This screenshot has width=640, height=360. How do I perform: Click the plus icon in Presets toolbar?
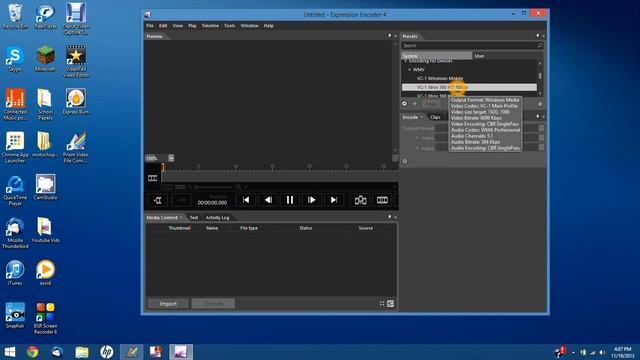[415, 104]
